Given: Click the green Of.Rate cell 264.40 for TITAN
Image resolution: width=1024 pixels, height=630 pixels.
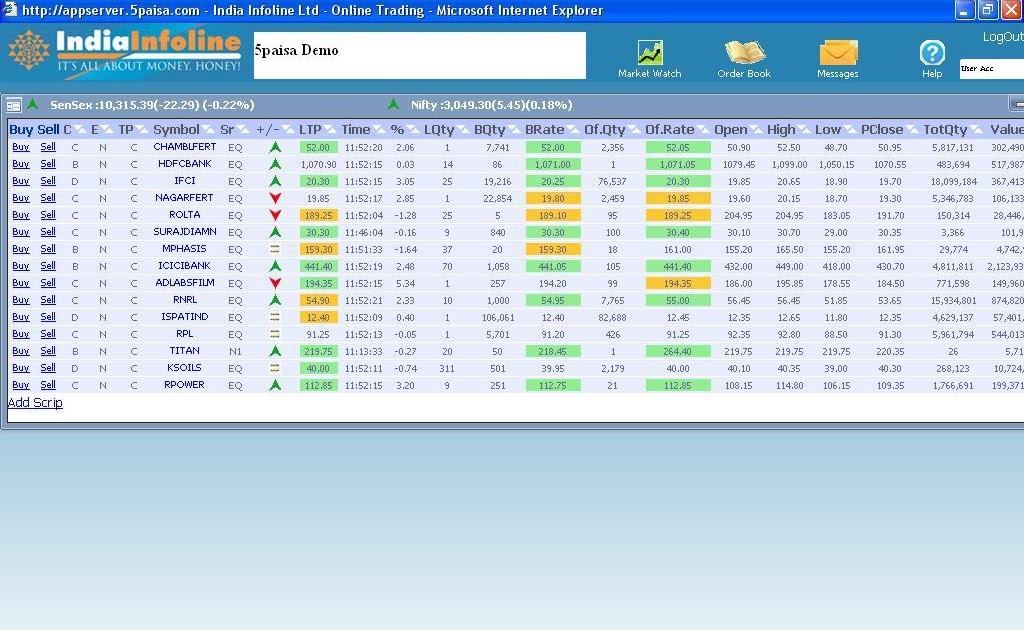Looking at the screenshot, I should 678,351.
